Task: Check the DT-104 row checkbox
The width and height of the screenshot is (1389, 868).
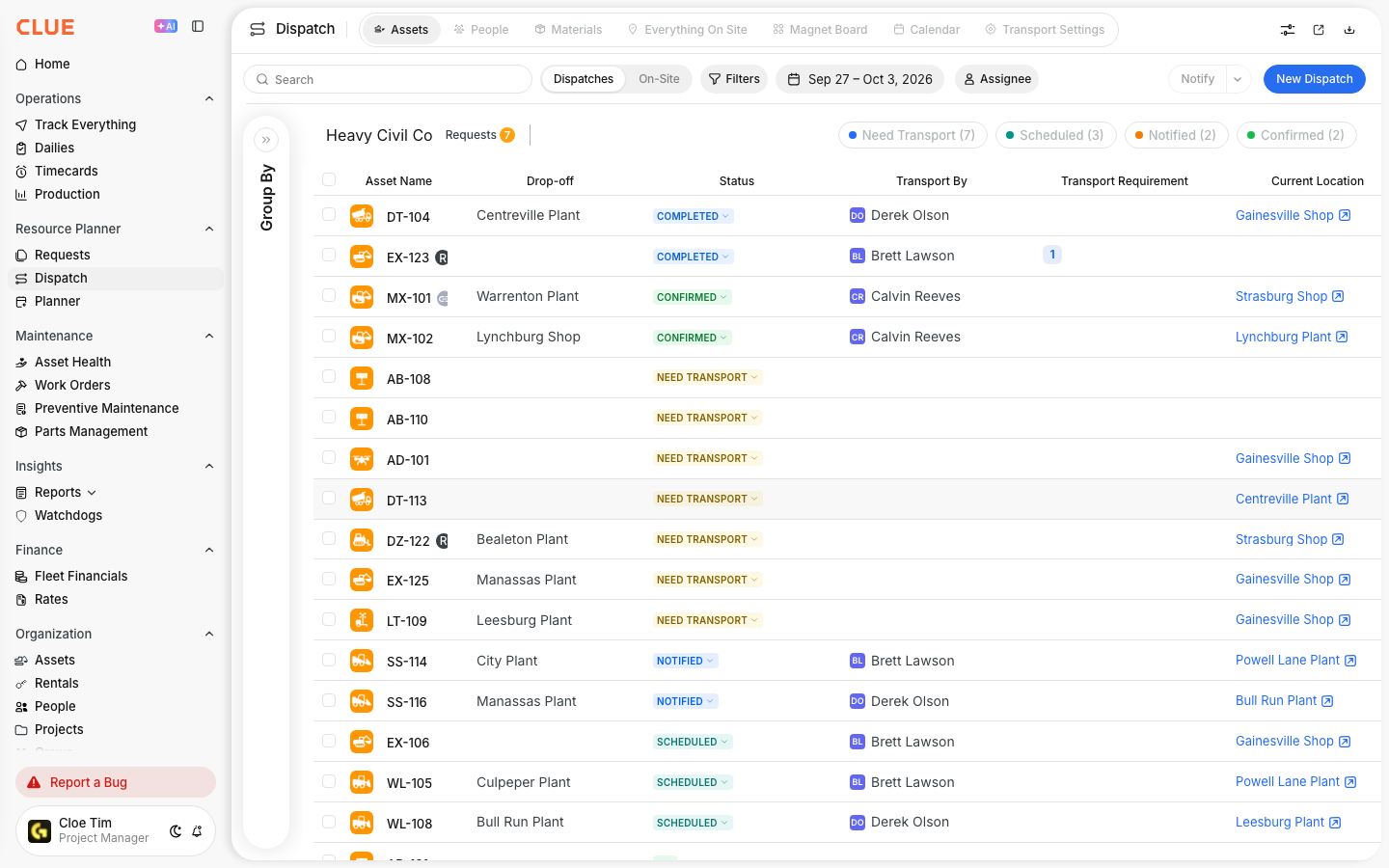Action: coord(329,214)
